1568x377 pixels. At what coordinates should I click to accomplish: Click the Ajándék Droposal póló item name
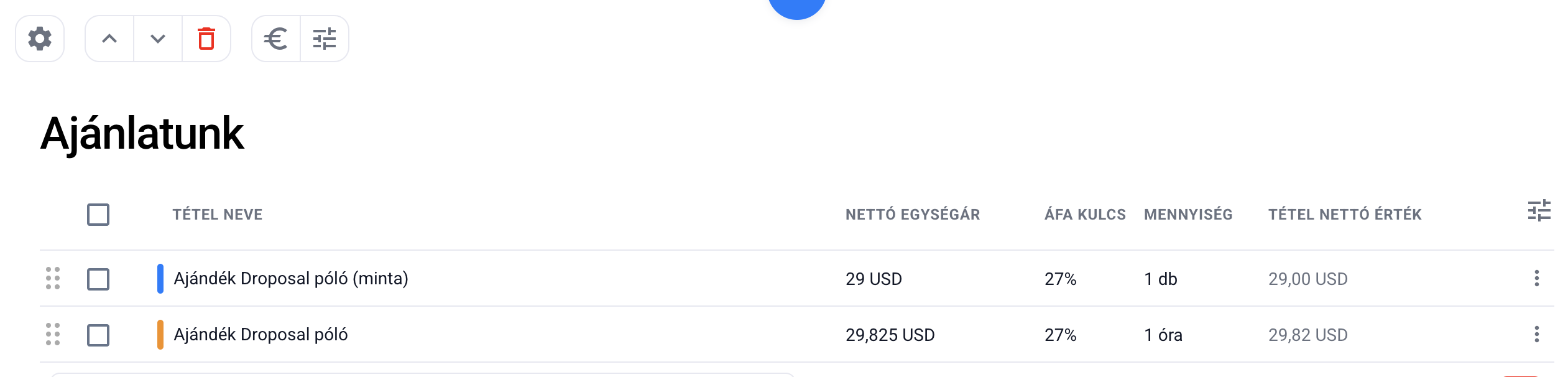pos(261,335)
